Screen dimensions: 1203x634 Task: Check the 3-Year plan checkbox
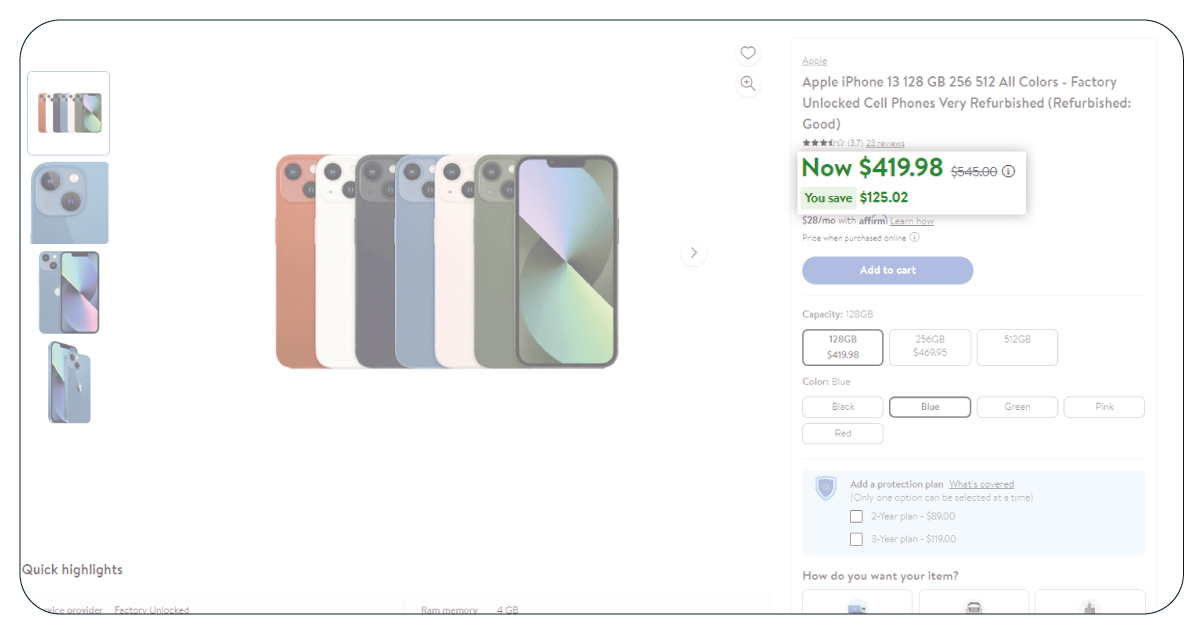[856, 539]
